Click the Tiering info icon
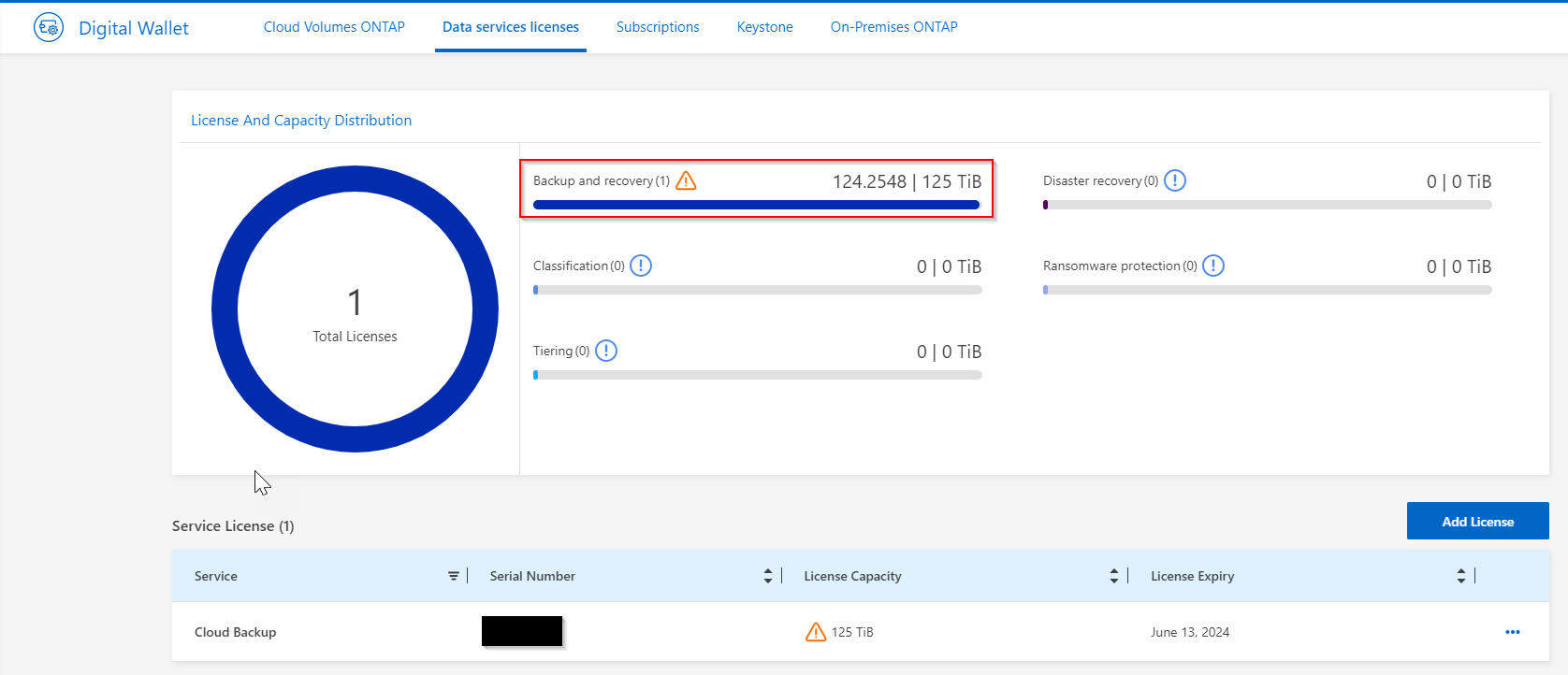1568x675 pixels. [x=606, y=351]
